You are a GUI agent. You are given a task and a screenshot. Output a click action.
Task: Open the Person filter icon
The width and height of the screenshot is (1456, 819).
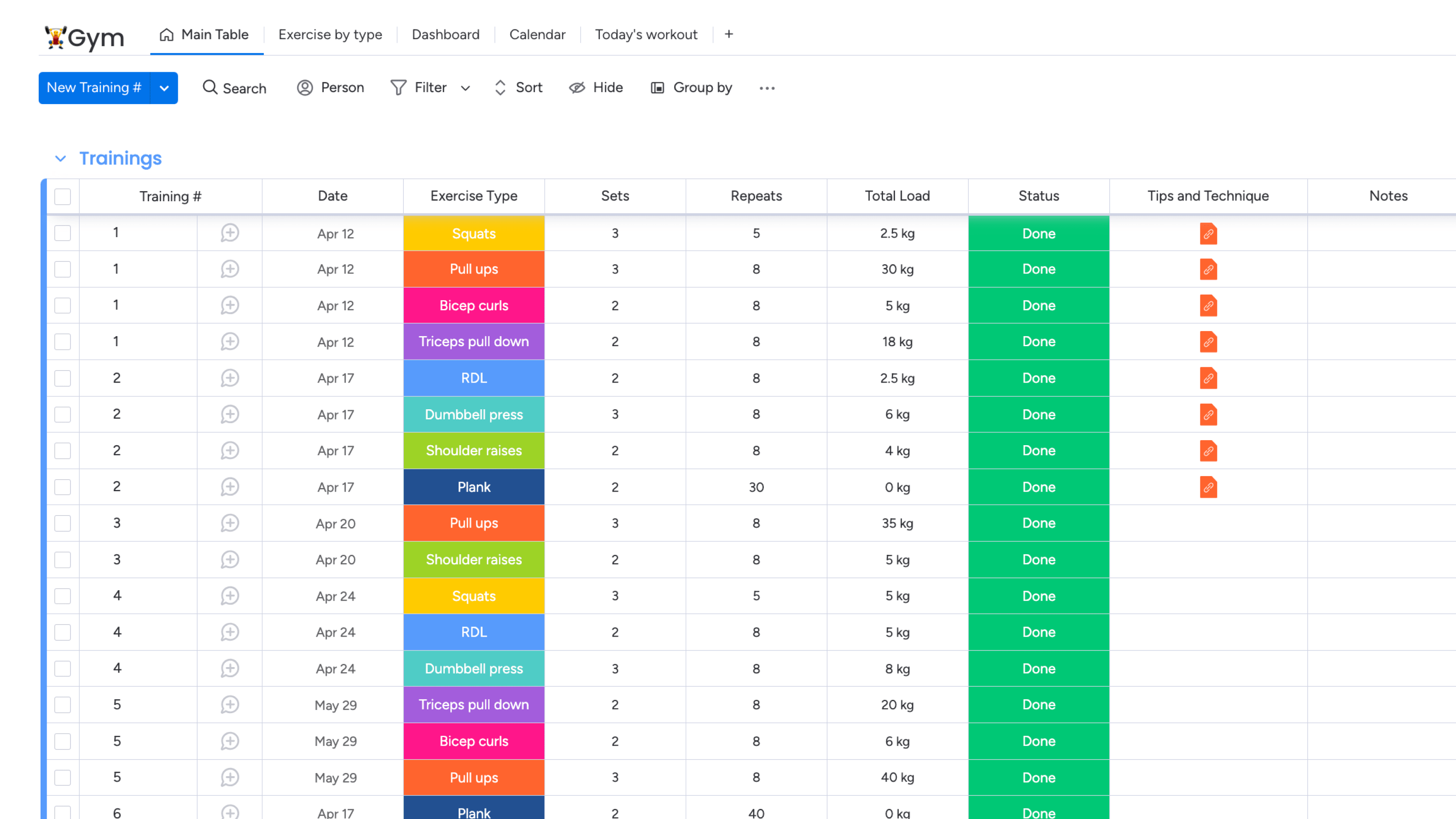coord(305,87)
